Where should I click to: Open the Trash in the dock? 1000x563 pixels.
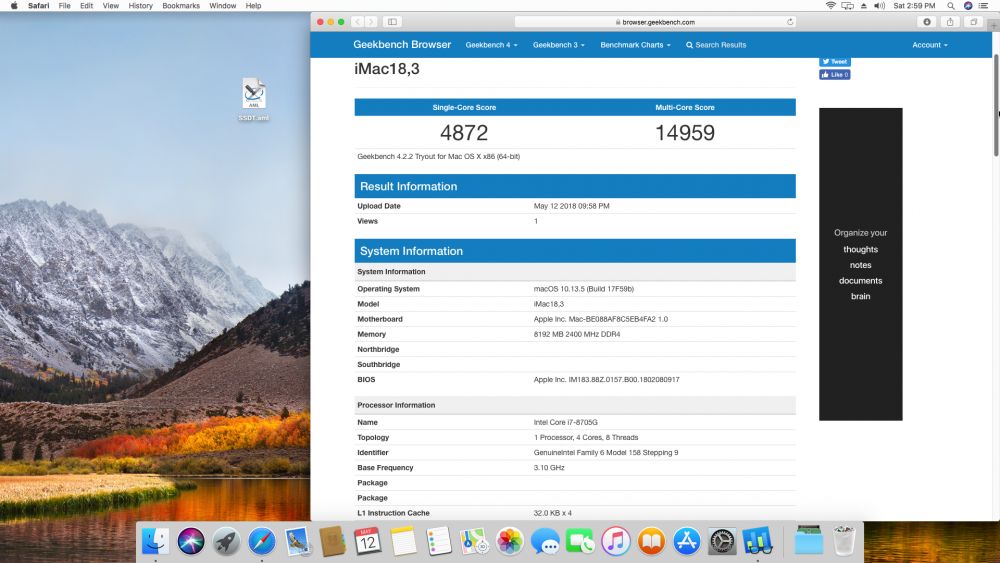pyautogui.click(x=844, y=541)
